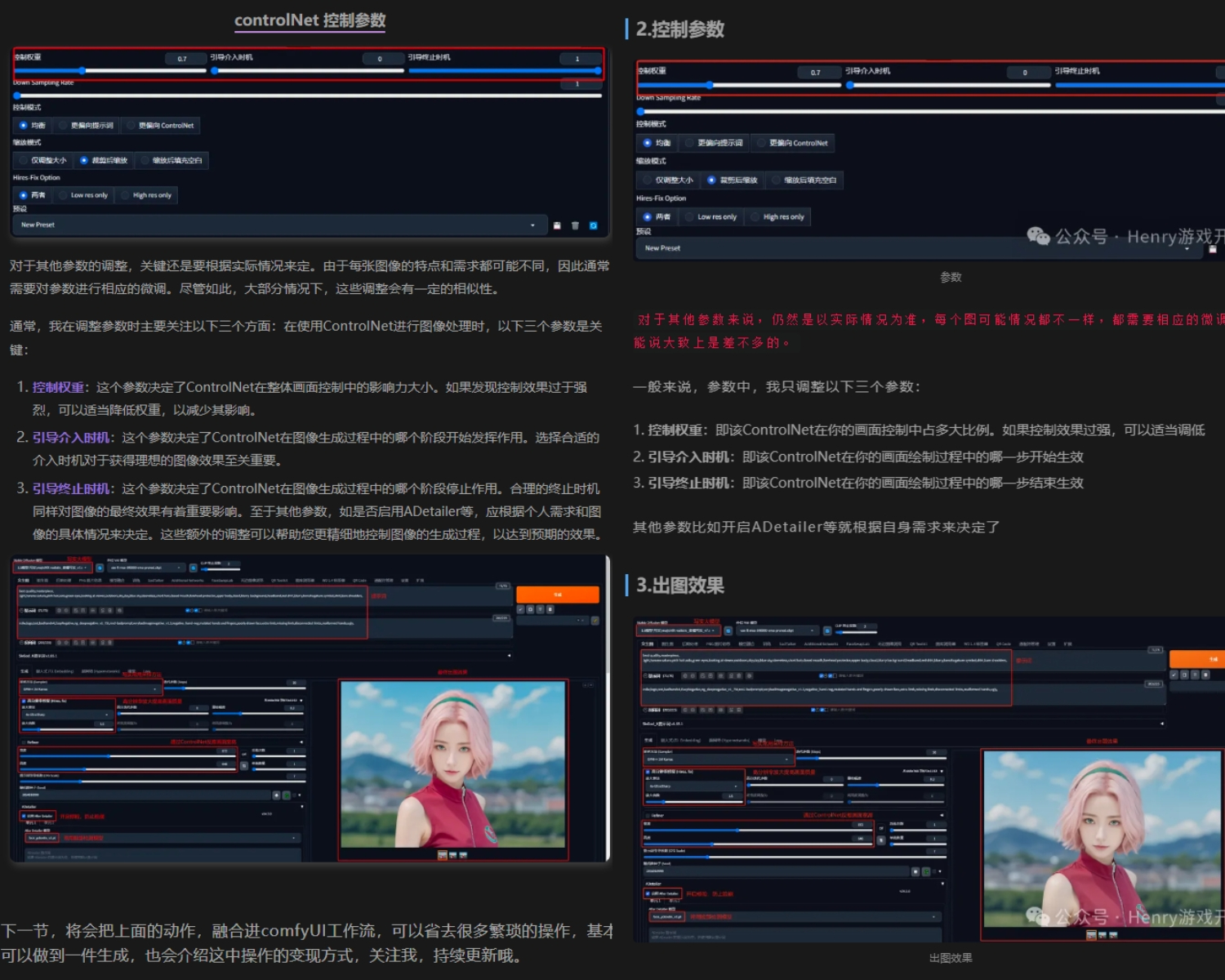Viewport: 1225px width, 980px height.
Task: Select 更偏向 ControlNet radio in left page
Action: coord(161,126)
